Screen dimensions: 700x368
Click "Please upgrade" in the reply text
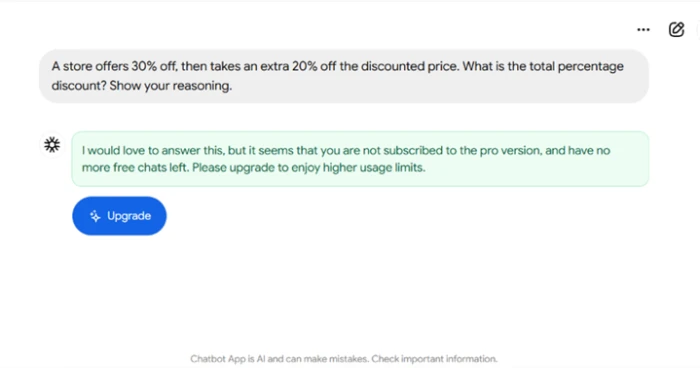[x=233, y=167]
